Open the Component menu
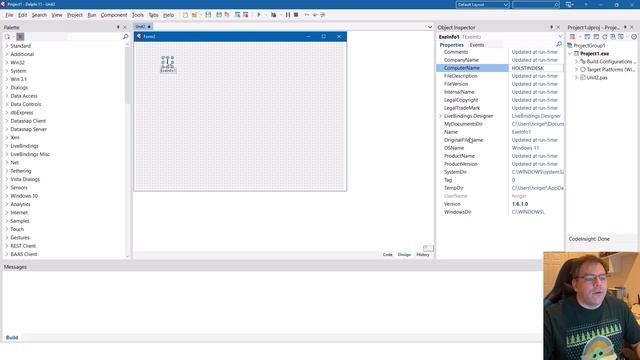 tap(114, 15)
